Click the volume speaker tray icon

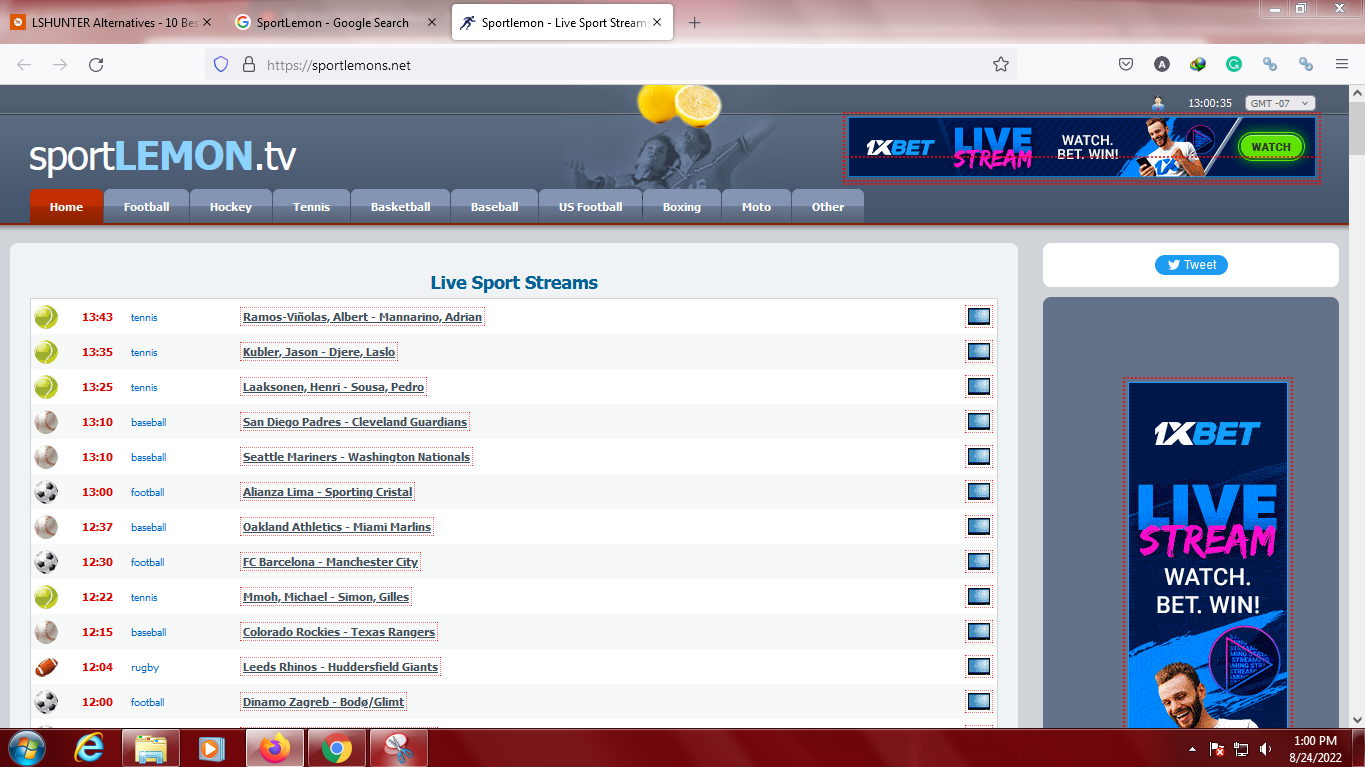pyautogui.click(x=1266, y=749)
